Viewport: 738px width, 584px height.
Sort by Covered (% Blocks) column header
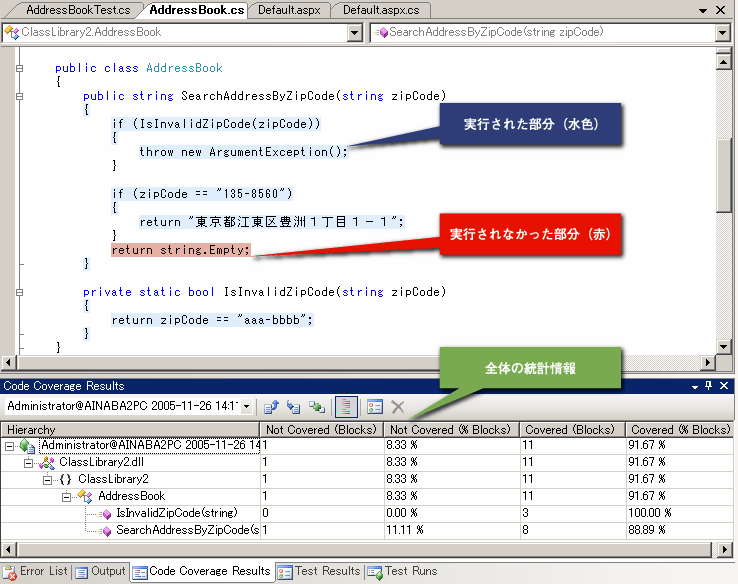(x=679, y=430)
